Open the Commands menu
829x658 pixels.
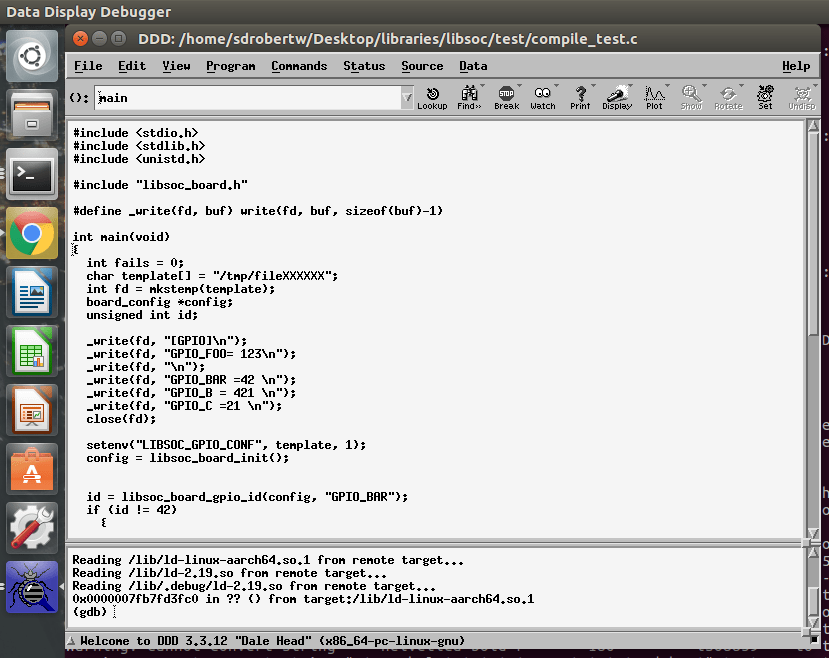(299, 66)
